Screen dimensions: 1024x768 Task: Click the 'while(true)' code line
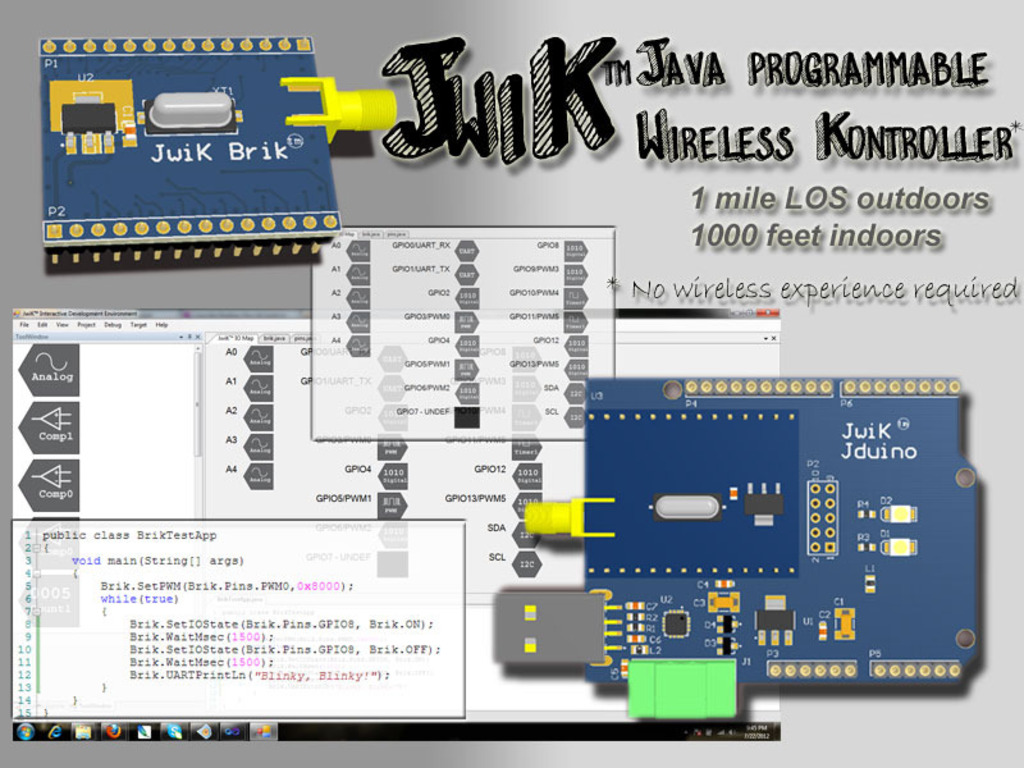[139, 599]
